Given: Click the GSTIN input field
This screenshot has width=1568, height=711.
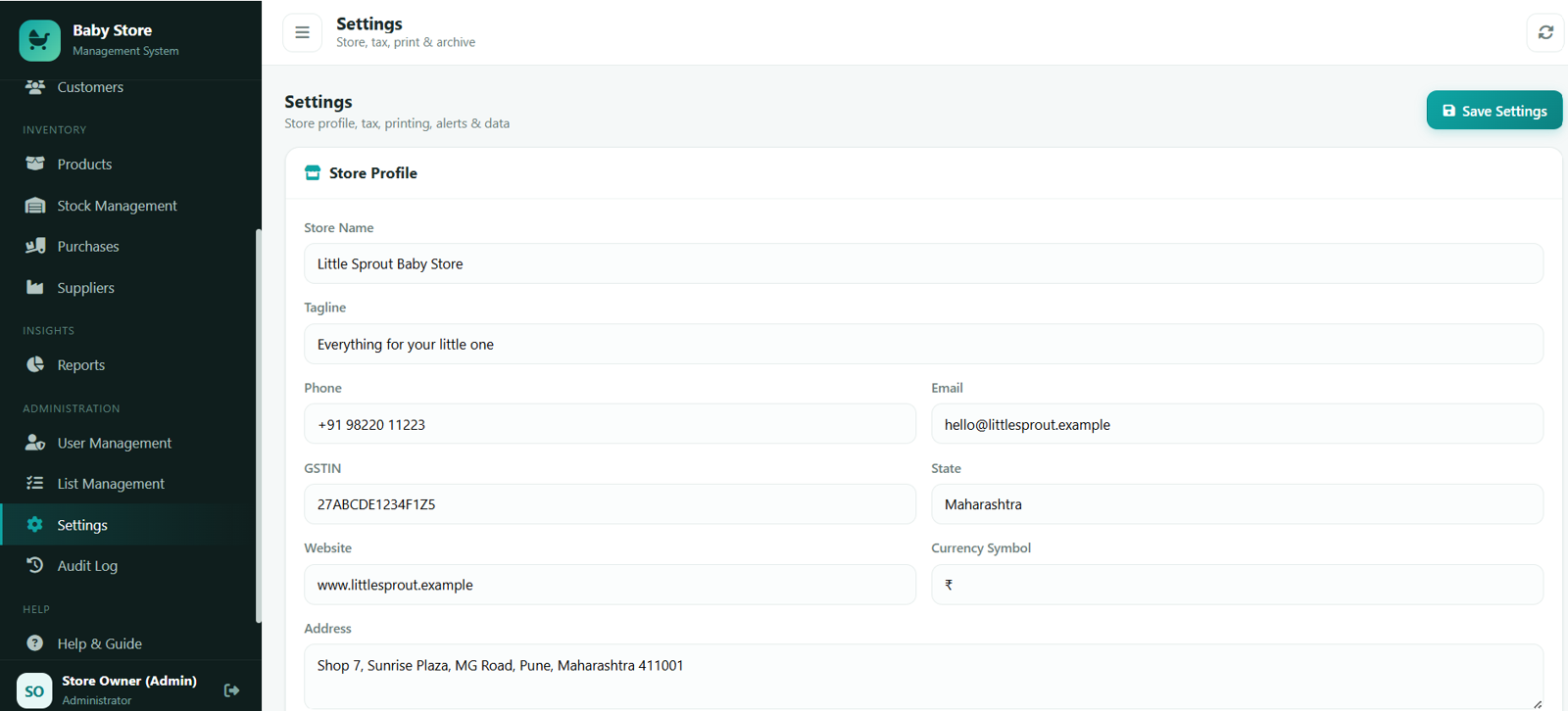Looking at the screenshot, I should (610, 504).
